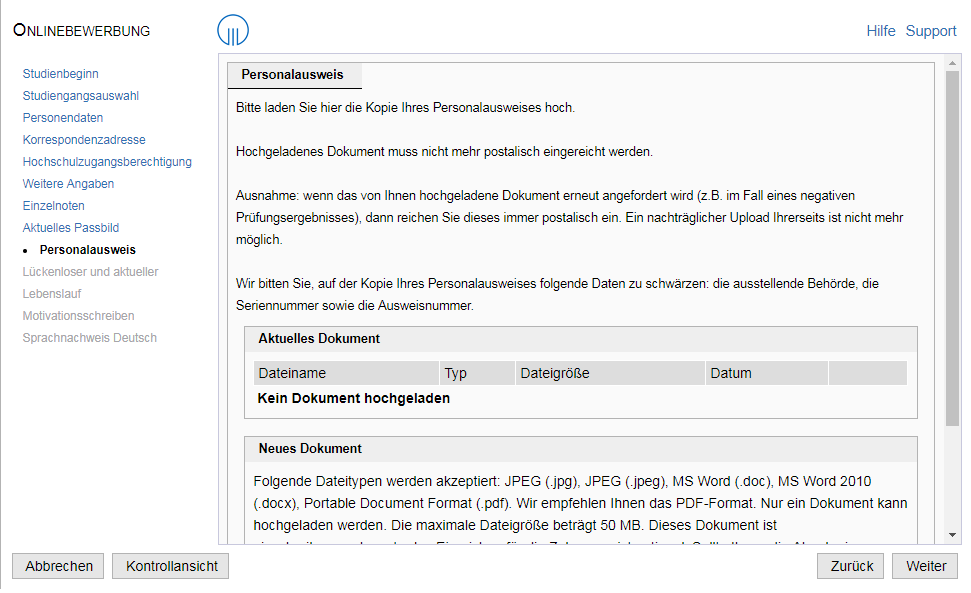Click the Dateigröße column header

pyautogui.click(x=610, y=373)
